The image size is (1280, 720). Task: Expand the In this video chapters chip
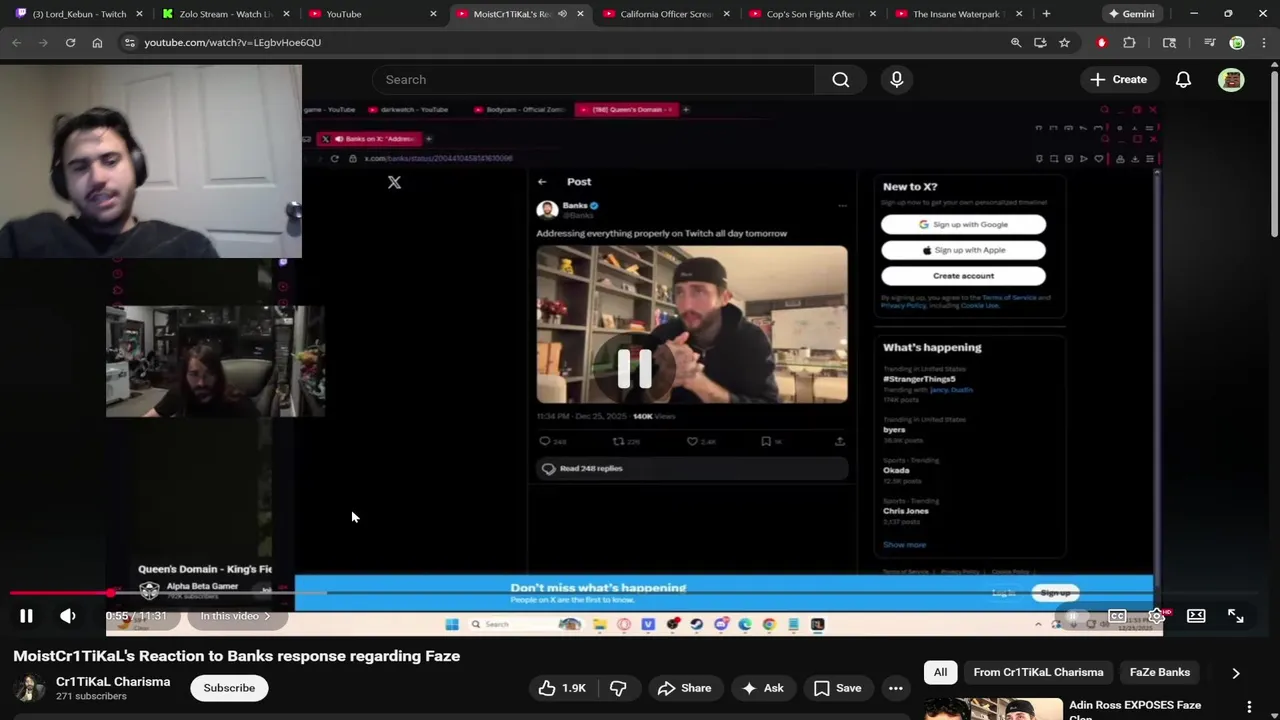pos(235,616)
